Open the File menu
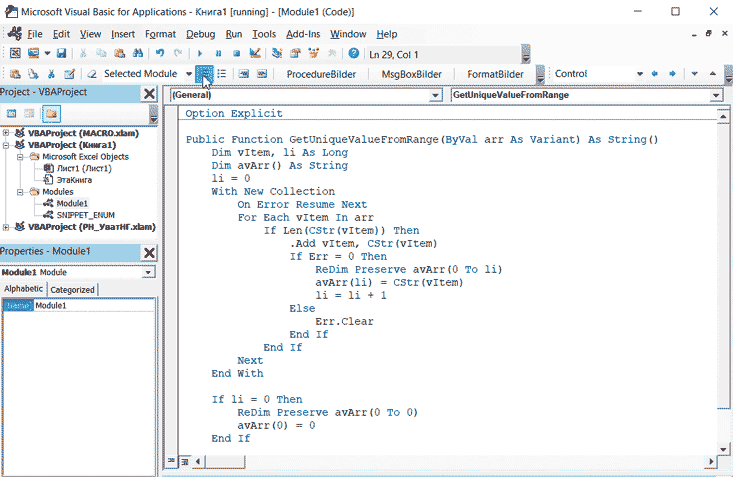 [35, 34]
